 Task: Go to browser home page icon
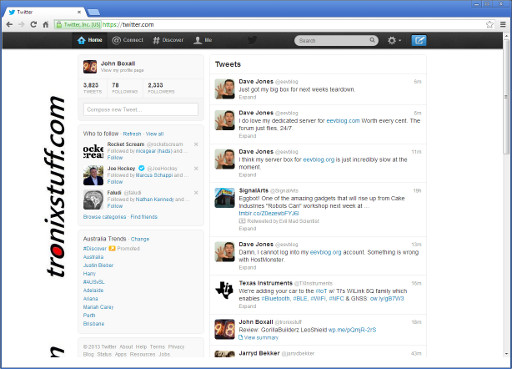click(x=46, y=25)
